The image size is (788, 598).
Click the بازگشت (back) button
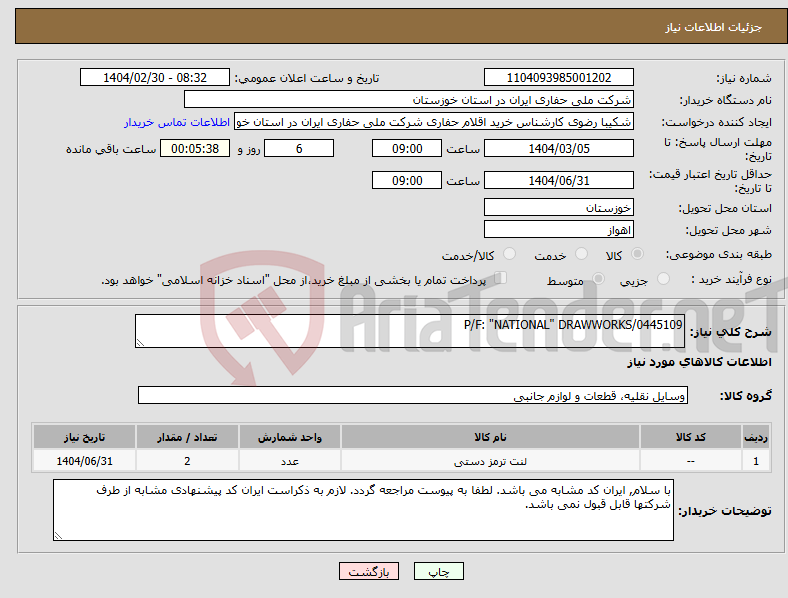click(369, 571)
